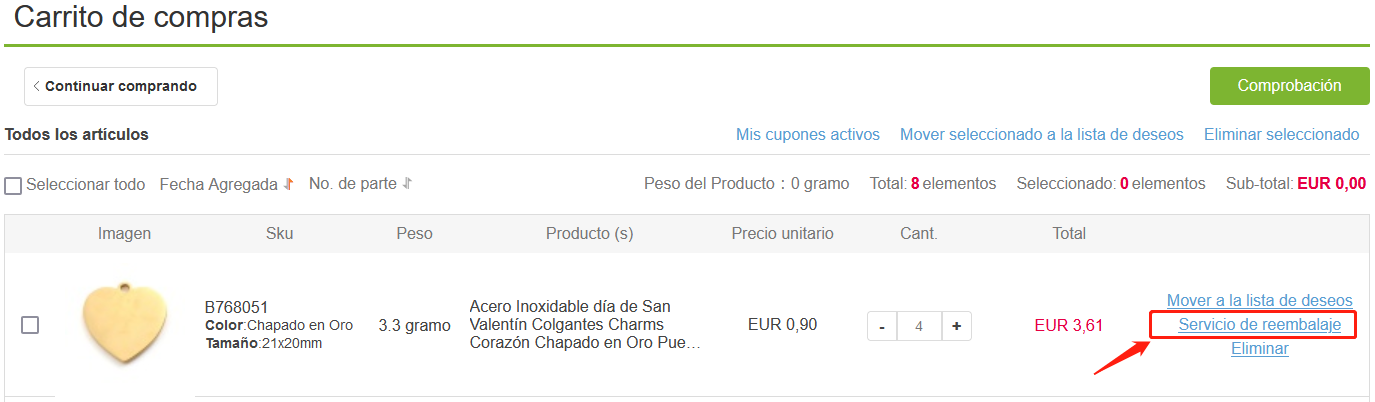The image size is (1375, 402).
Task: Click the Comprobación checkout button
Action: (1289, 86)
